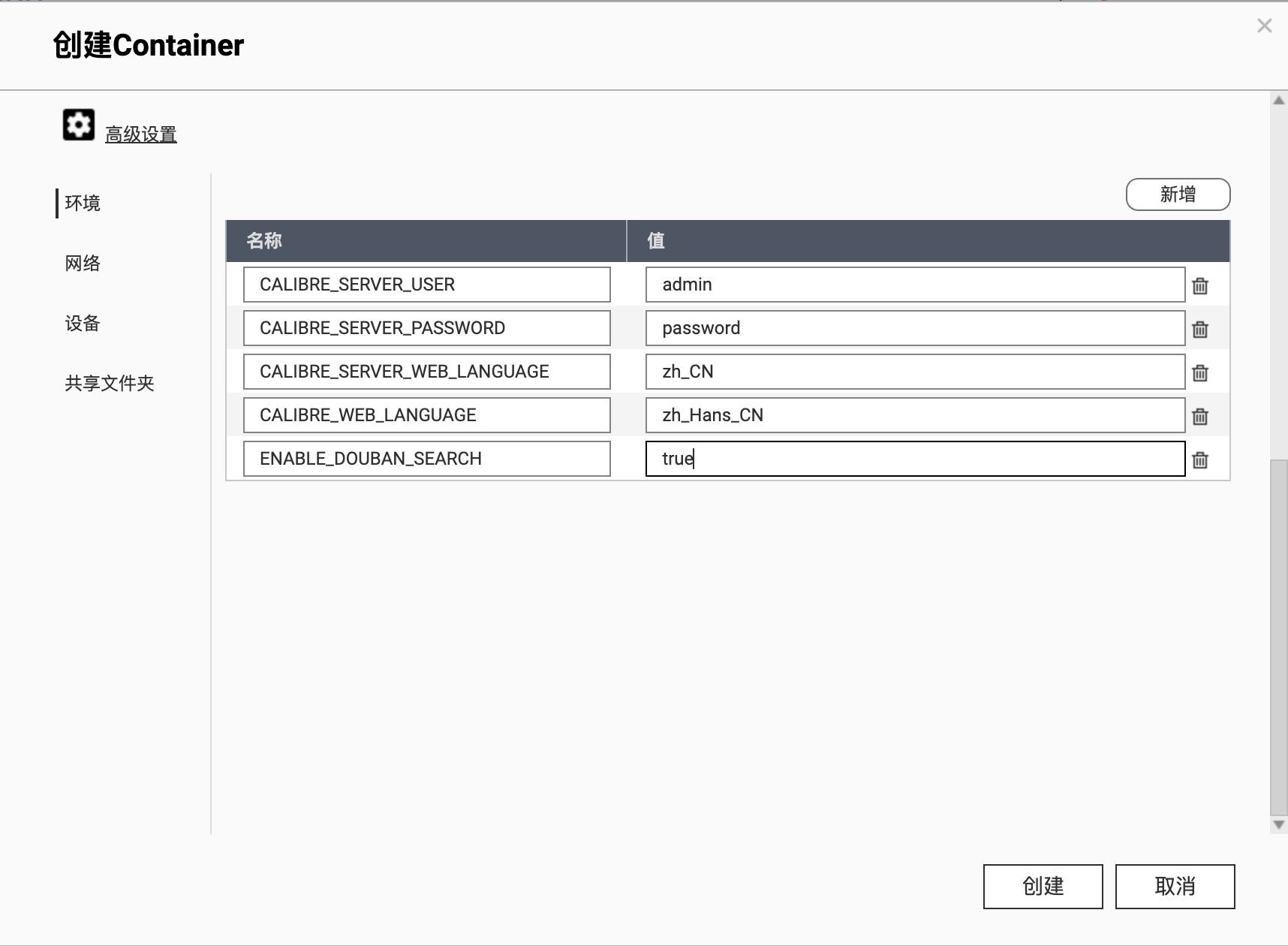Confirm with the 创建 button
Screen dimensions: 1288x946
pos(1043,887)
